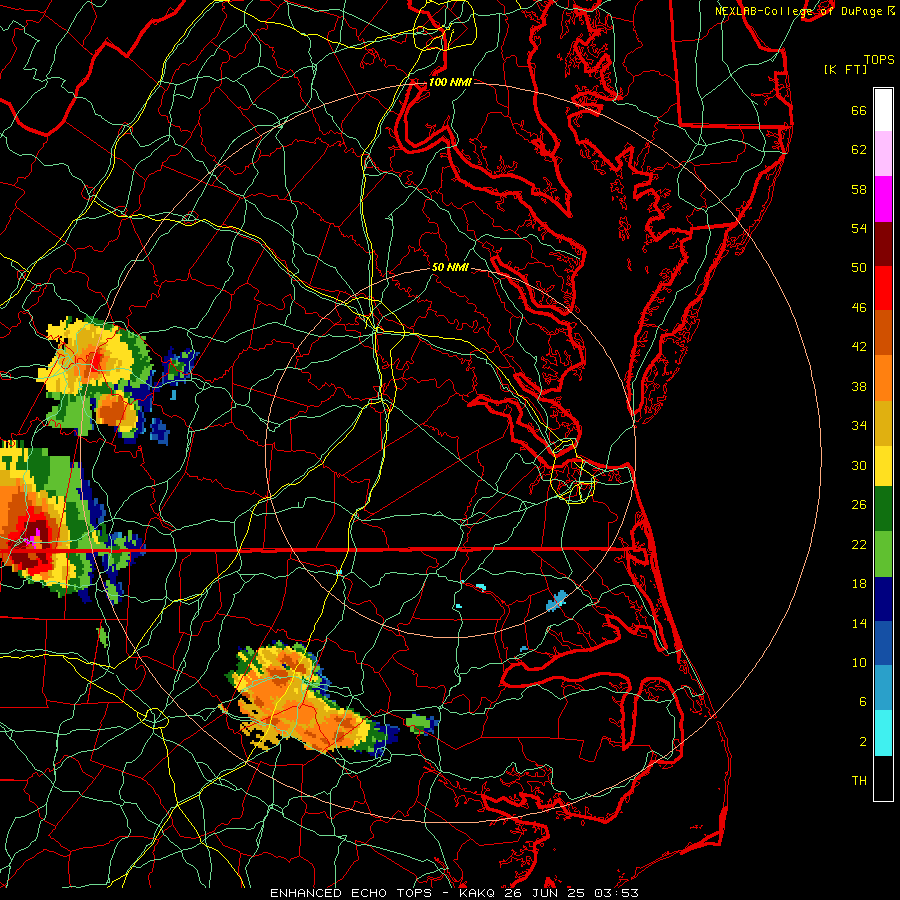Click the 100 NMI range ring label

pyautogui.click(x=450, y=82)
